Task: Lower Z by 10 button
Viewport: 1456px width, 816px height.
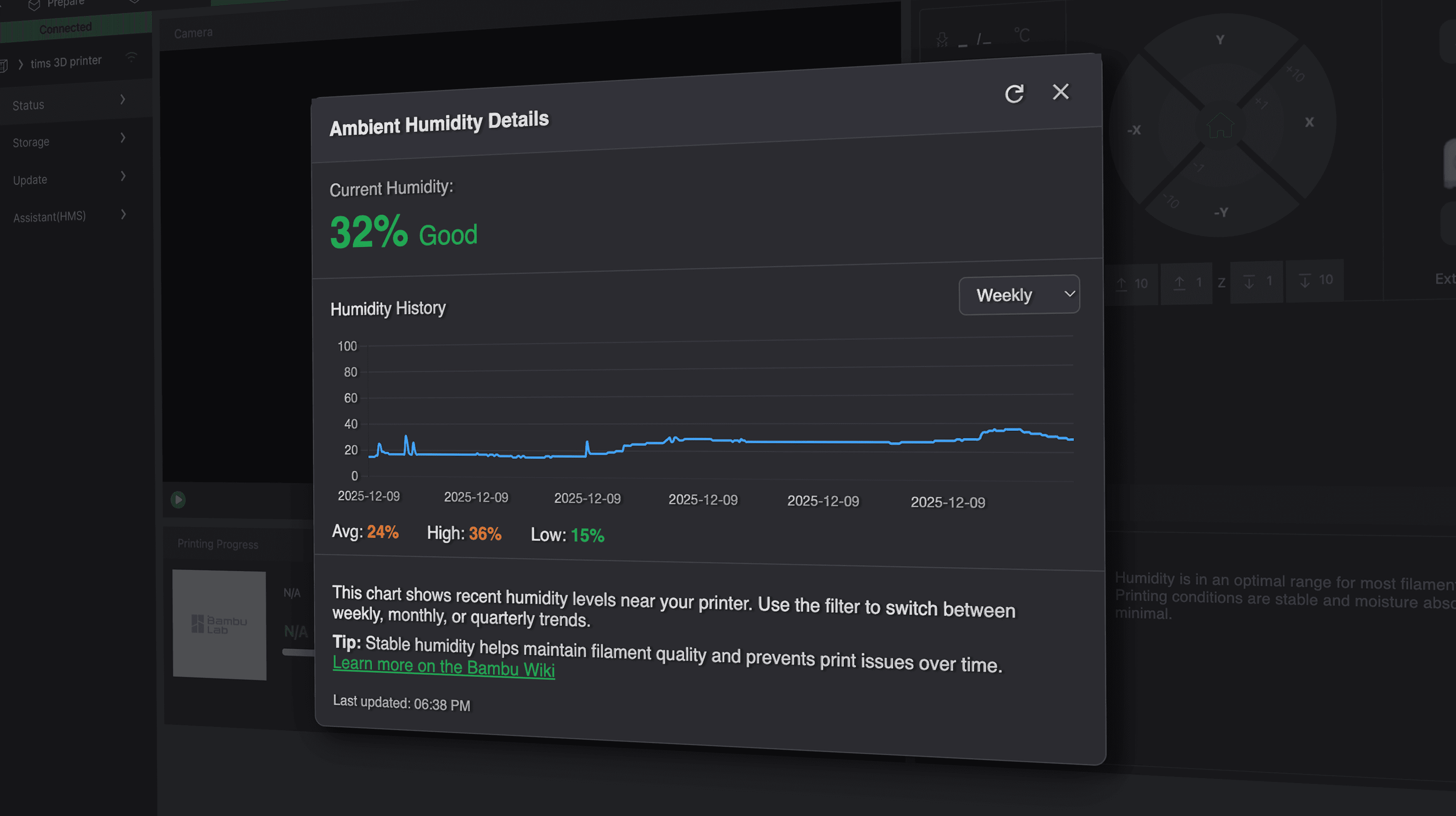Action: coord(1315,280)
